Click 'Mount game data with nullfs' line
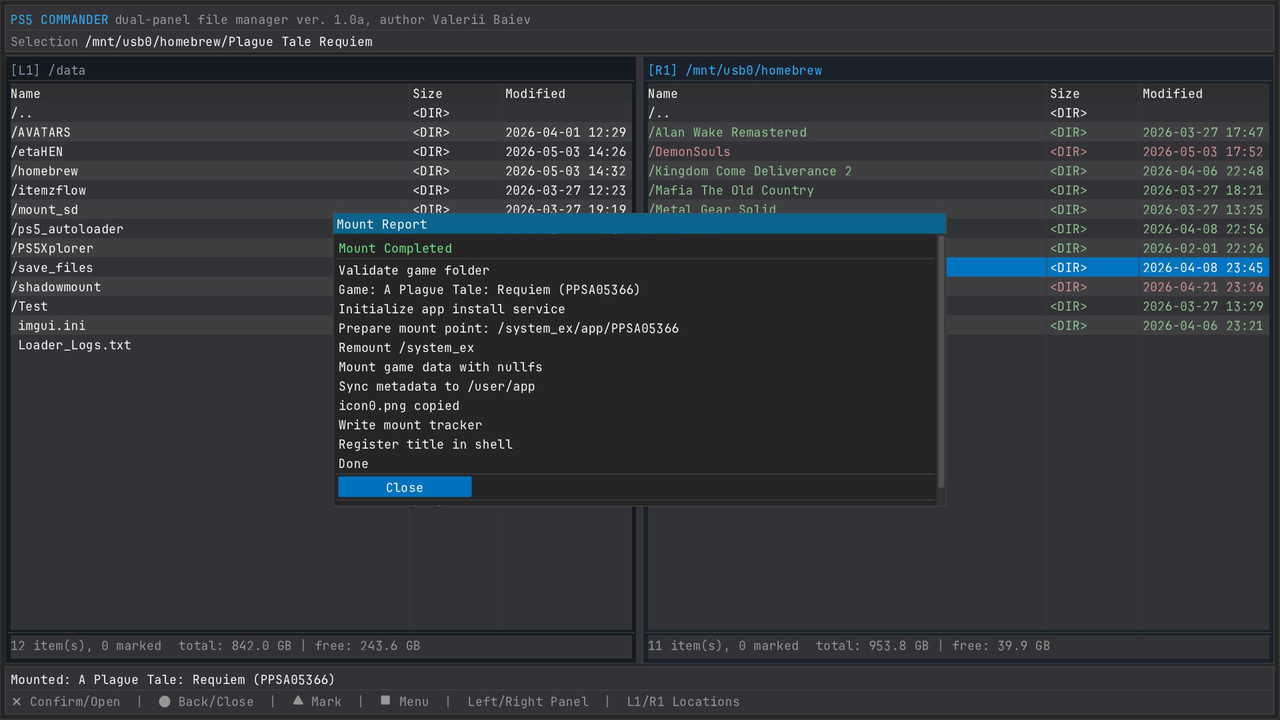This screenshot has height=720, width=1280. pos(440,367)
